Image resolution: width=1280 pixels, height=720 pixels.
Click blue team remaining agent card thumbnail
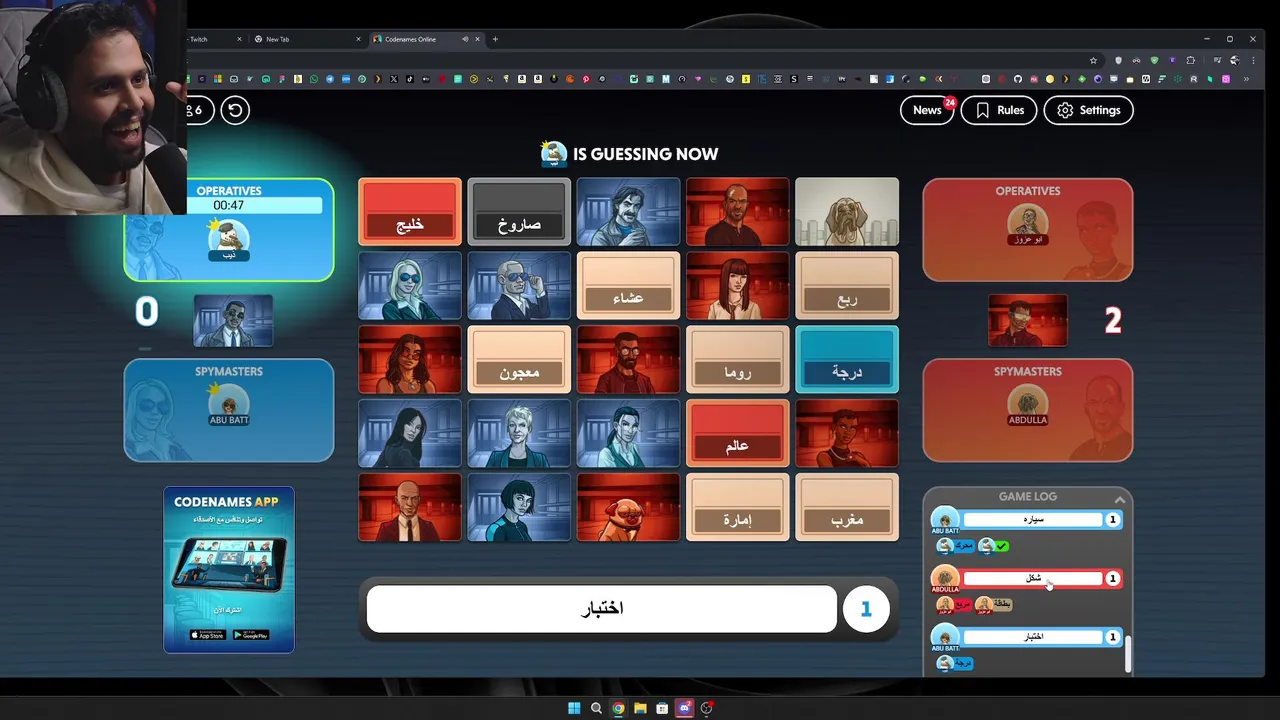pos(233,320)
